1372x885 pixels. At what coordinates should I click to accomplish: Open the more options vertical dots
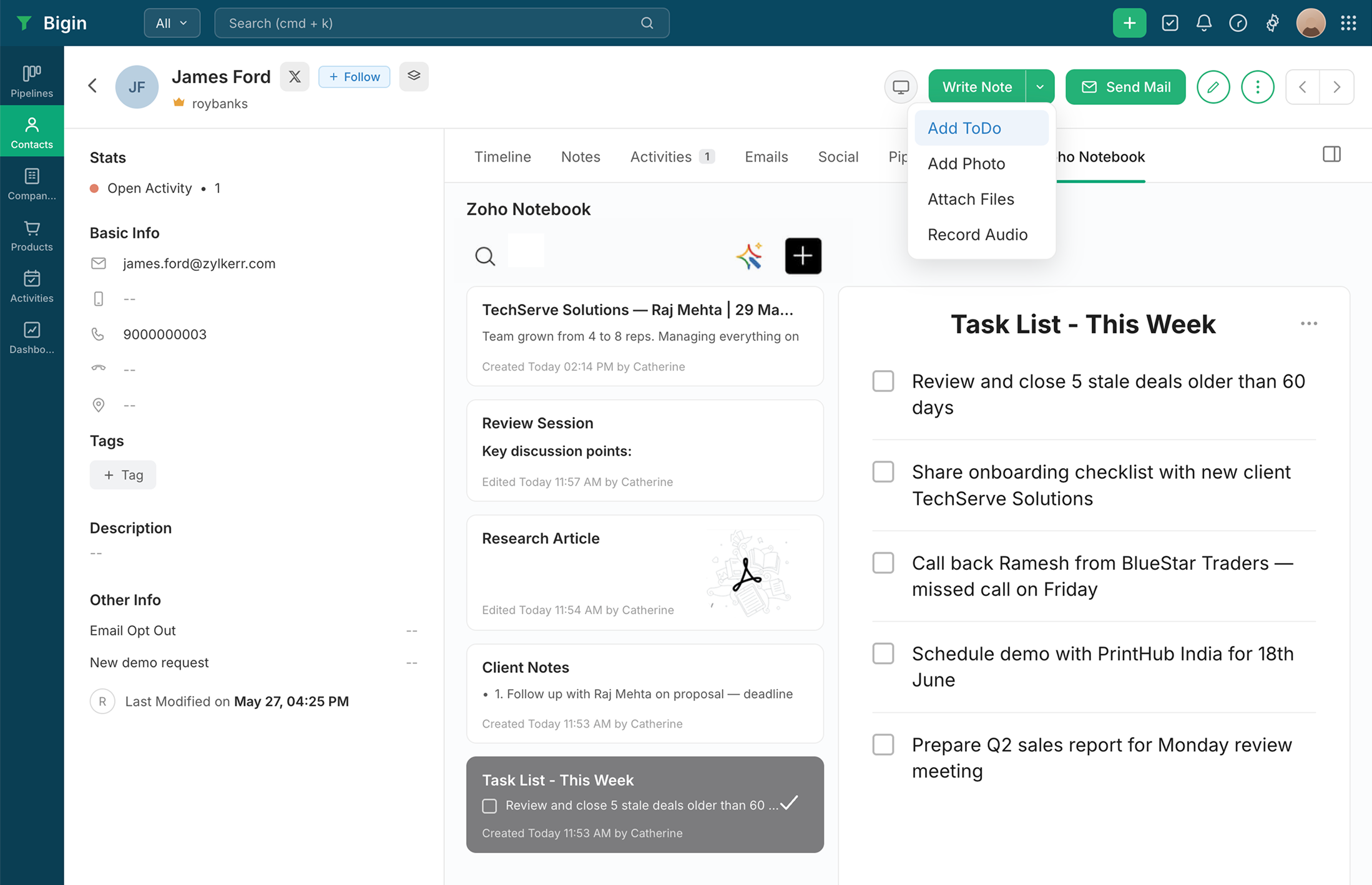pos(1257,87)
